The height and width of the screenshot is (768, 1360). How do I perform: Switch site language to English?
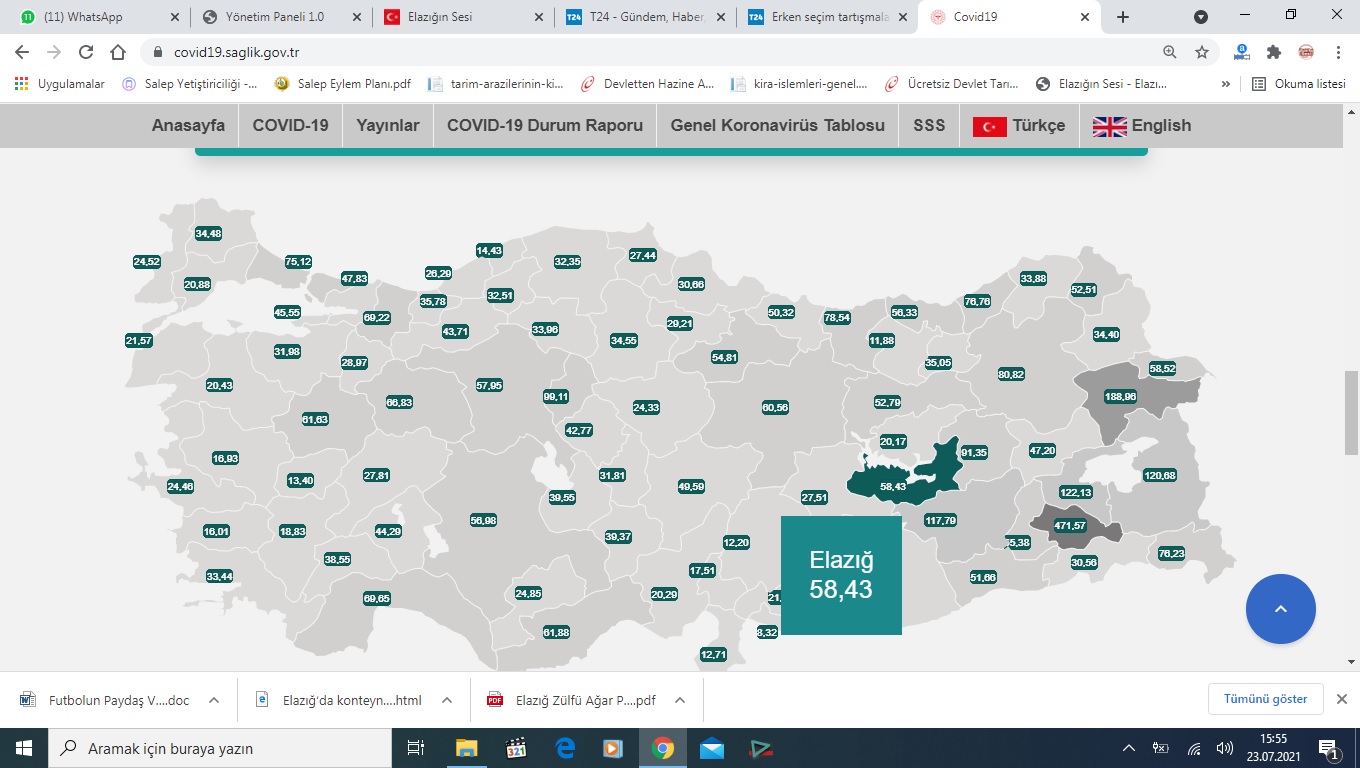[1142, 126]
